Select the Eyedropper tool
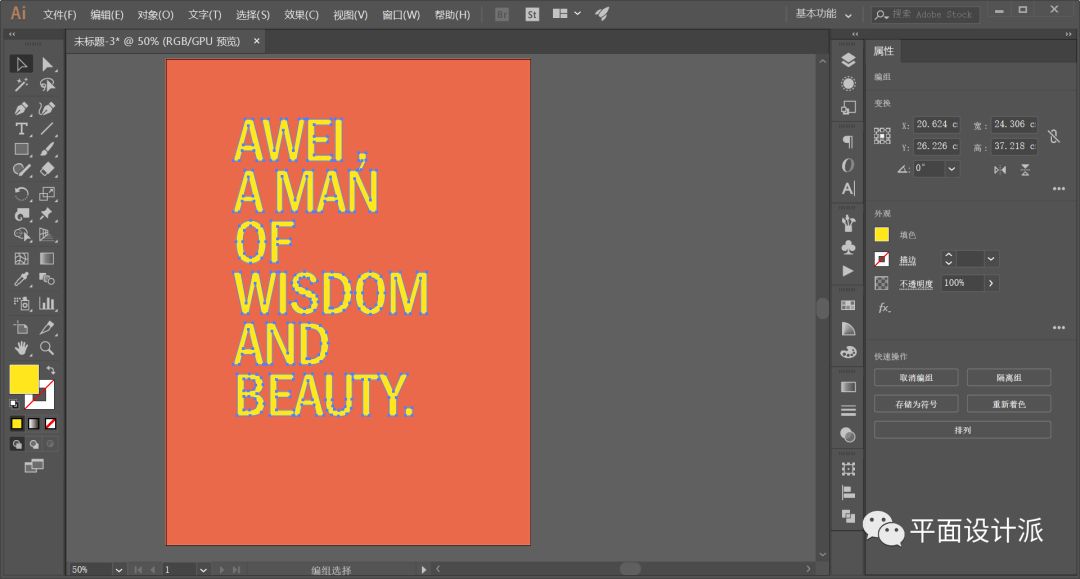1080x579 pixels. 21,280
